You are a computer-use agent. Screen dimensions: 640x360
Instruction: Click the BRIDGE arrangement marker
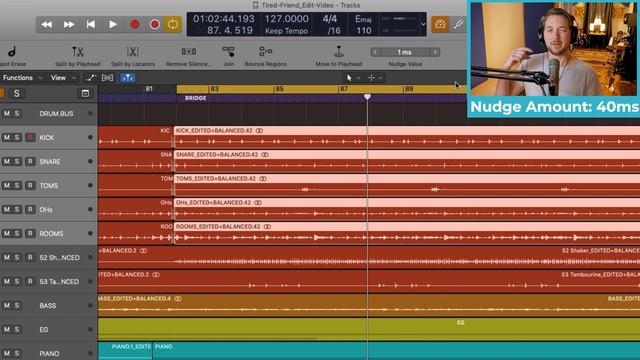(196, 98)
